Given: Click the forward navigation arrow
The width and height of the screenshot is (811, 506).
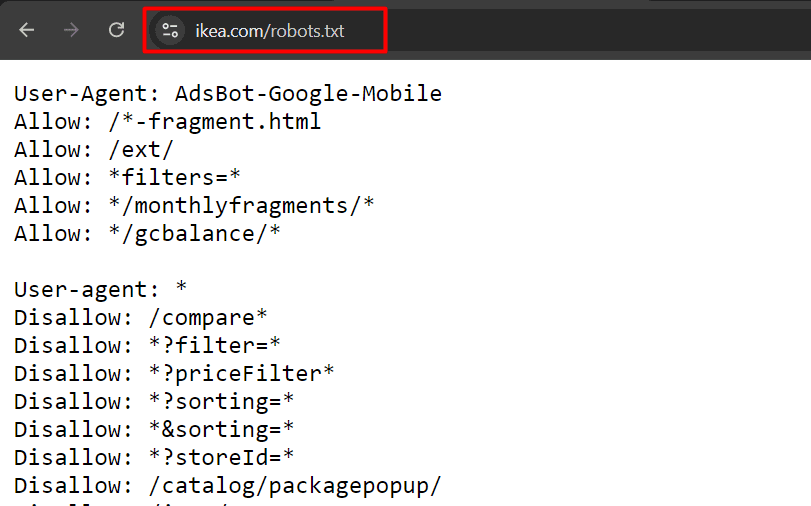Looking at the screenshot, I should pos(71,30).
